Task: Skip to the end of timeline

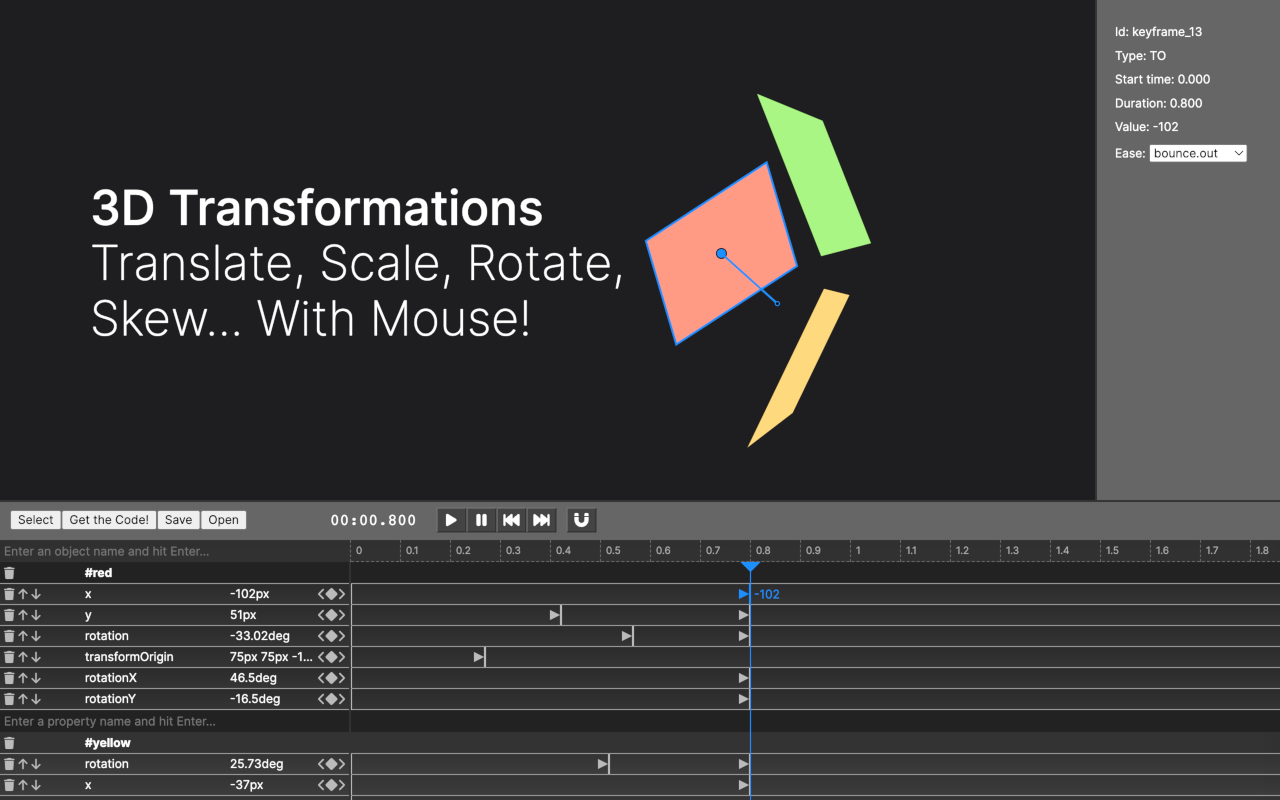Action: coord(541,520)
